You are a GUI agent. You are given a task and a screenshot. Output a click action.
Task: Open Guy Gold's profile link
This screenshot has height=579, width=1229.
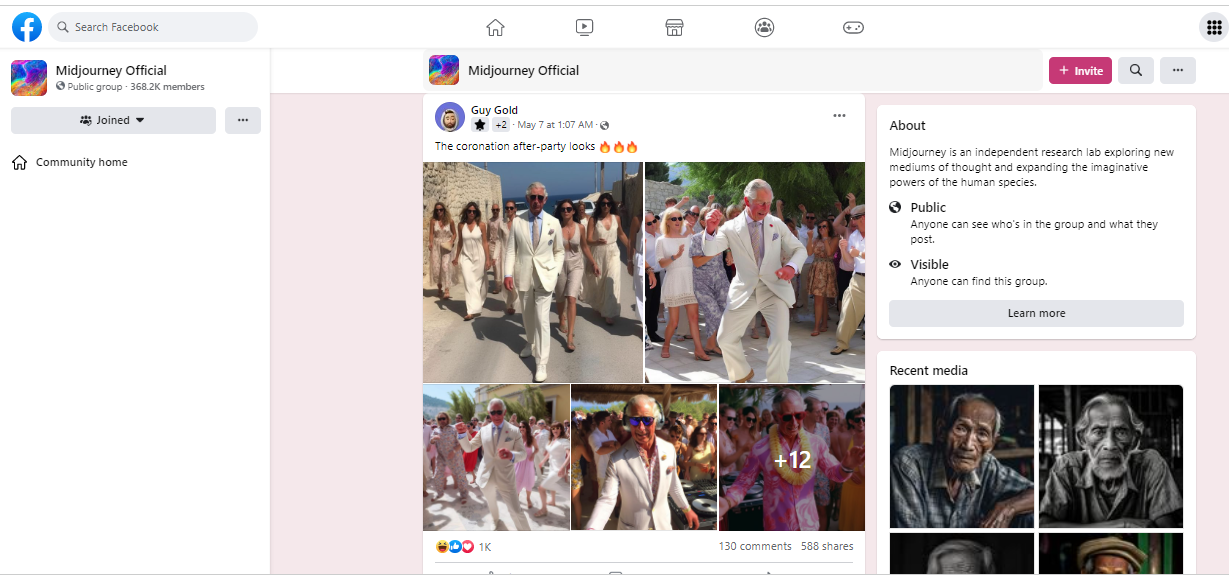tap(494, 110)
